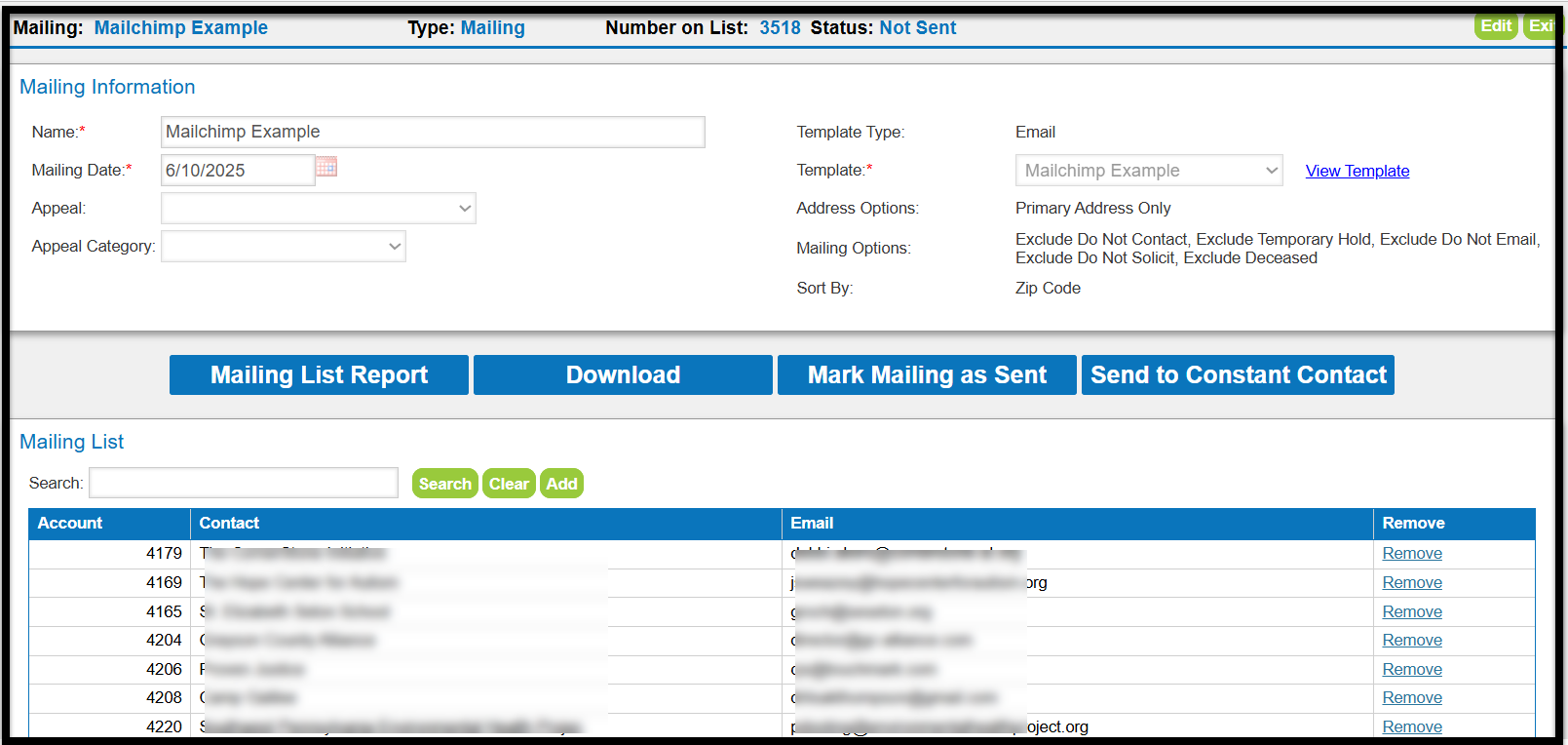Click Send to Constant Contact
This screenshot has height=745, width=1568.
pos(1238,374)
